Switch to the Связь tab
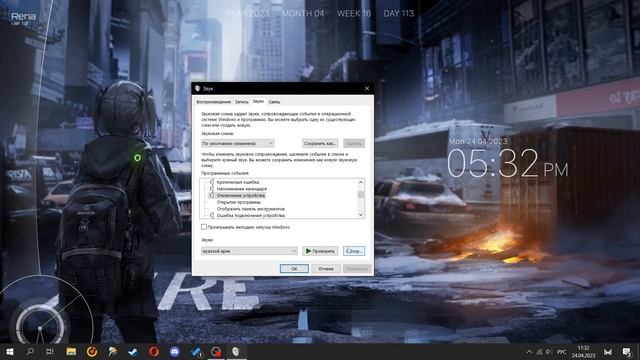The image size is (640, 360). [274, 102]
